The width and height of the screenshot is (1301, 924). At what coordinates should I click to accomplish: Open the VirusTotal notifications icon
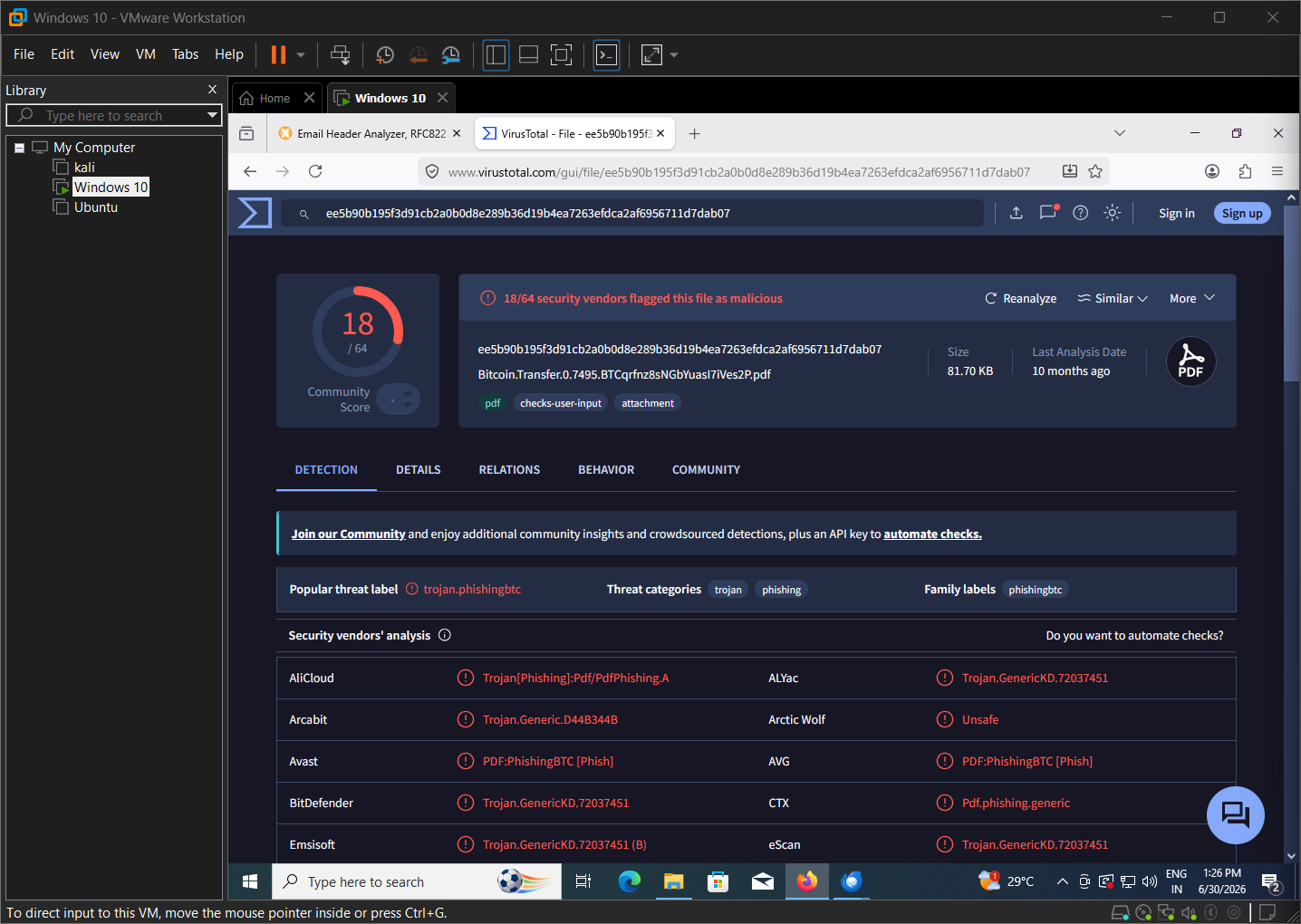point(1048,213)
